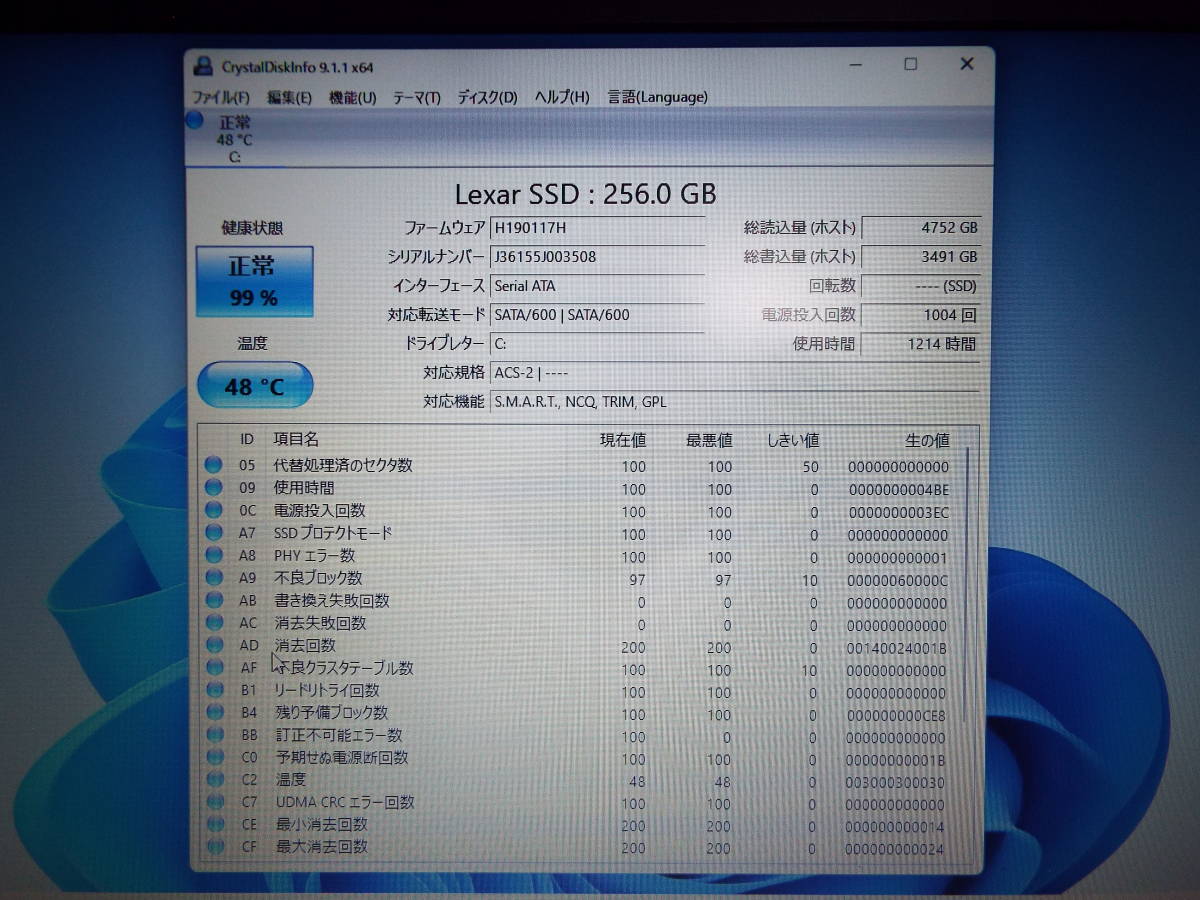Image resolution: width=1200 pixels, height=900 pixels.
Task: Open the ヘルプ(H) menu
Action: pyautogui.click(x=562, y=97)
